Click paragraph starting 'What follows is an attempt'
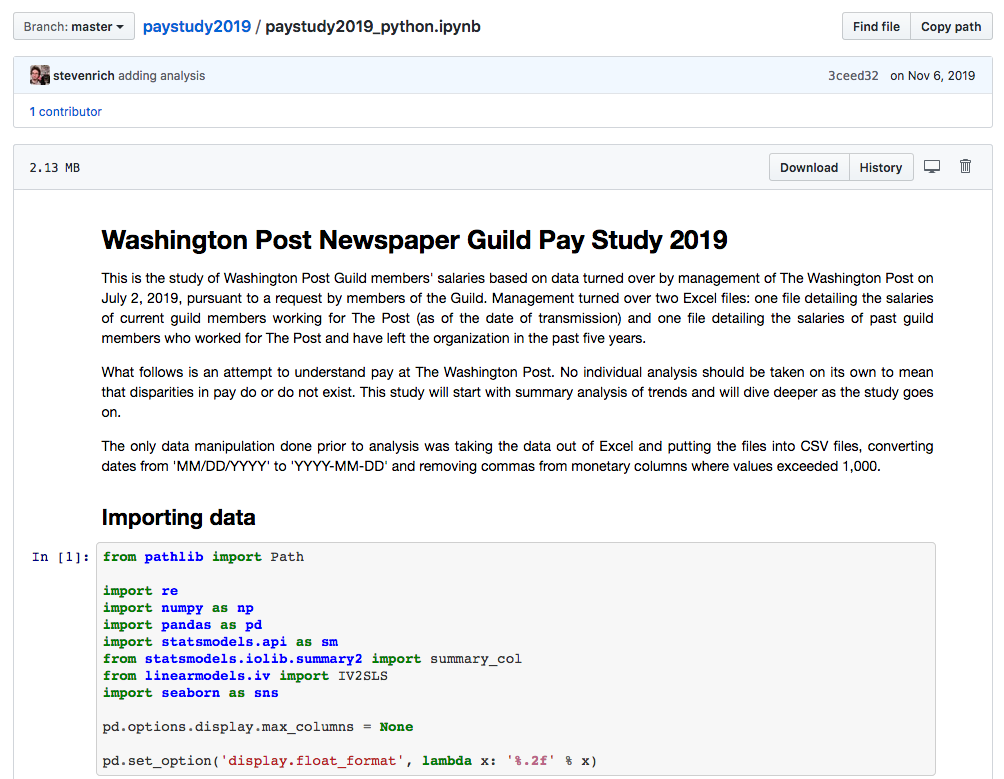This screenshot has width=1004, height=779. pyautogui.click(x=517, y=392)
